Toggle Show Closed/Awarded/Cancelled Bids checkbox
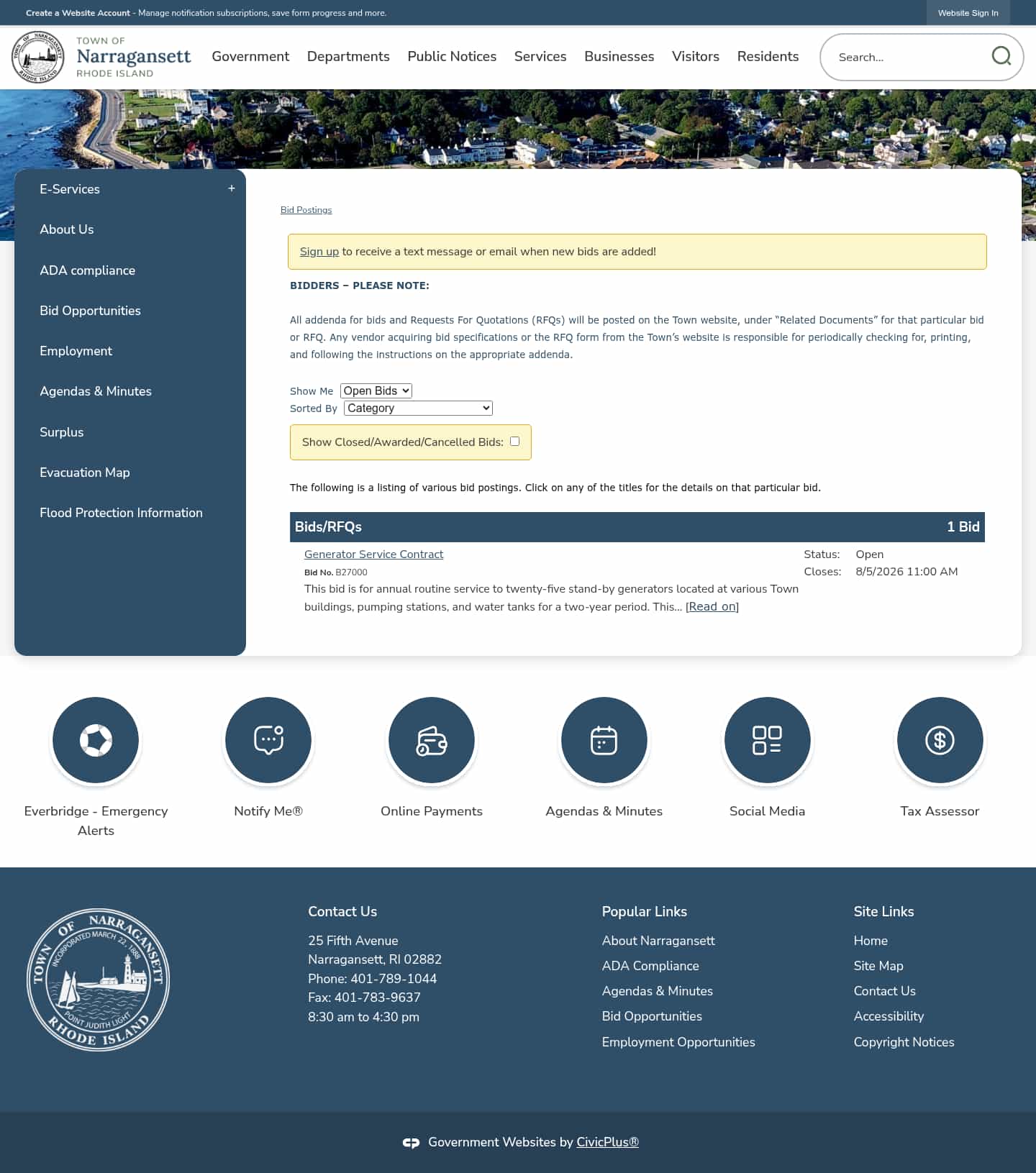The height and width of the screenshot is (1173, 1036). tap(514, 441)
